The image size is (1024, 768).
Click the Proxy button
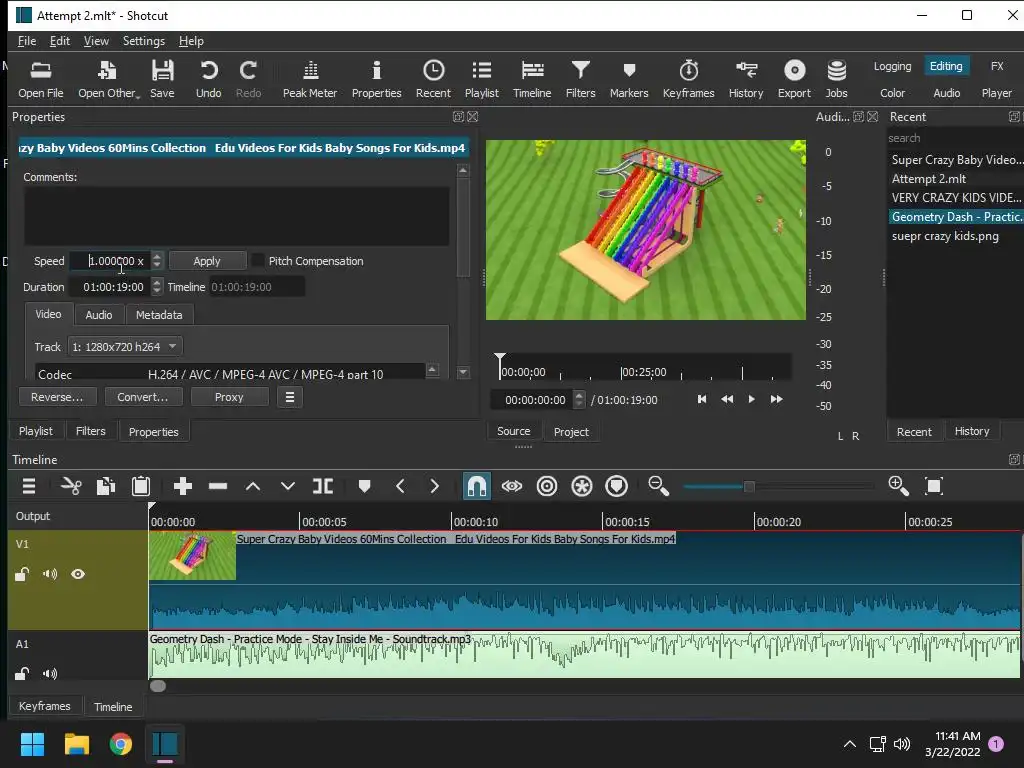(229, 397)
